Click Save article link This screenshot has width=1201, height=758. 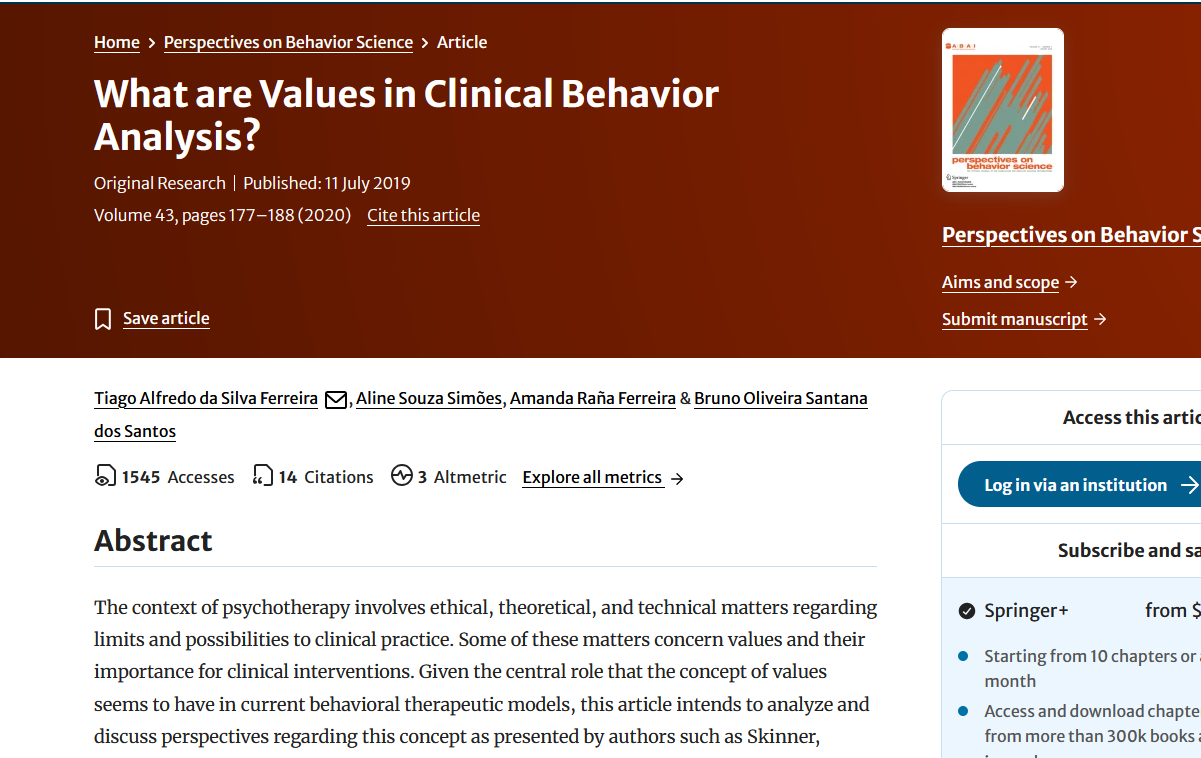166,318
